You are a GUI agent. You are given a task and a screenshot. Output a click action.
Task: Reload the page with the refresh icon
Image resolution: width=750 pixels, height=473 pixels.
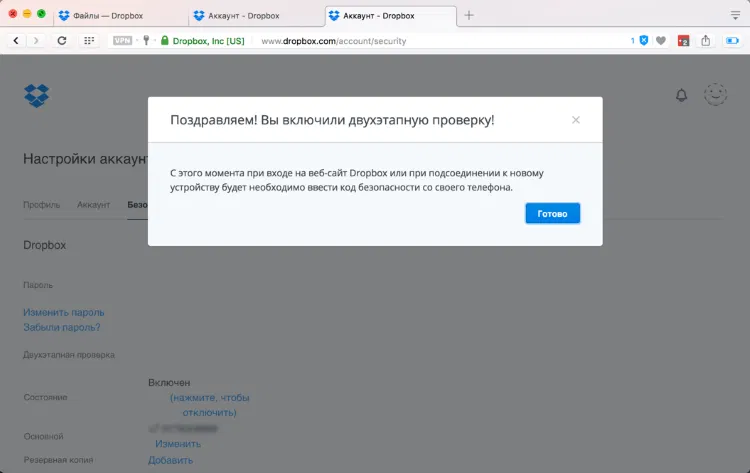pos(62,41)
